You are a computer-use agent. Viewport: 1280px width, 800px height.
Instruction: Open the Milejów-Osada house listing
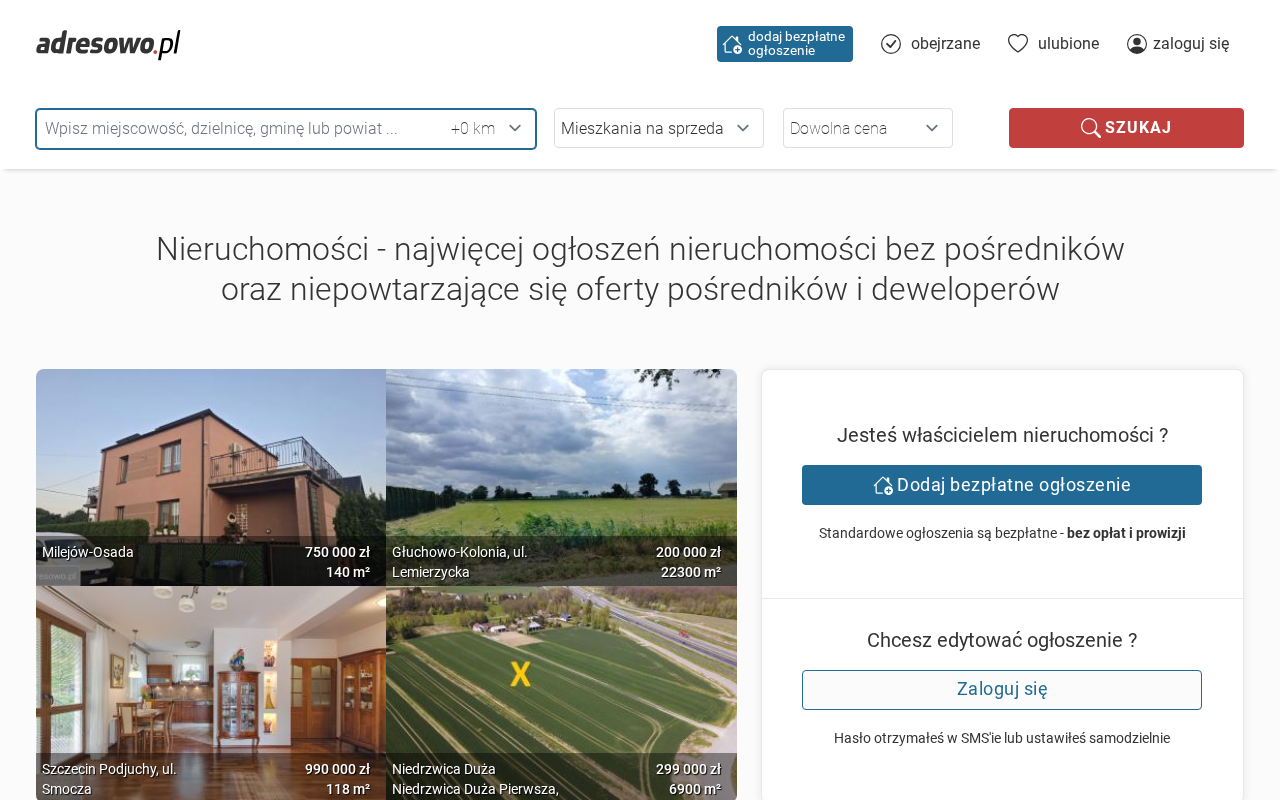pyautogui.click(x=211, y=470)
